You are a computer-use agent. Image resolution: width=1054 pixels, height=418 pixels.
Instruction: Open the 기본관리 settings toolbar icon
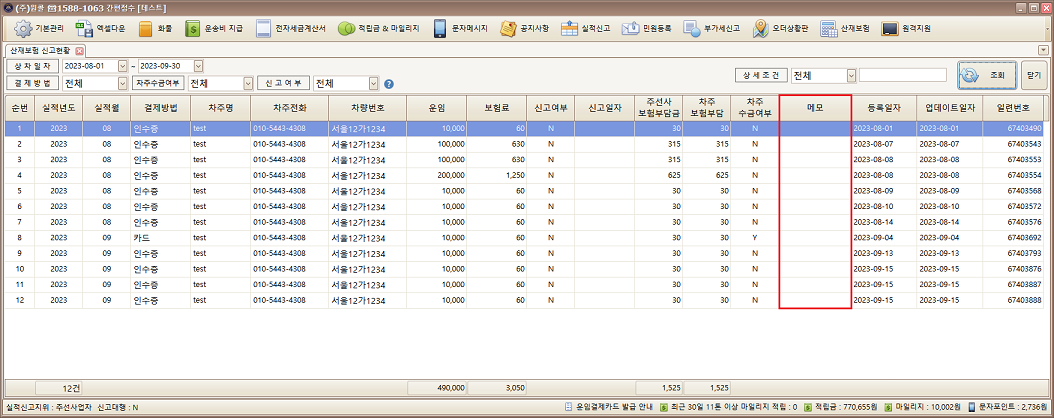click(21, 28)
